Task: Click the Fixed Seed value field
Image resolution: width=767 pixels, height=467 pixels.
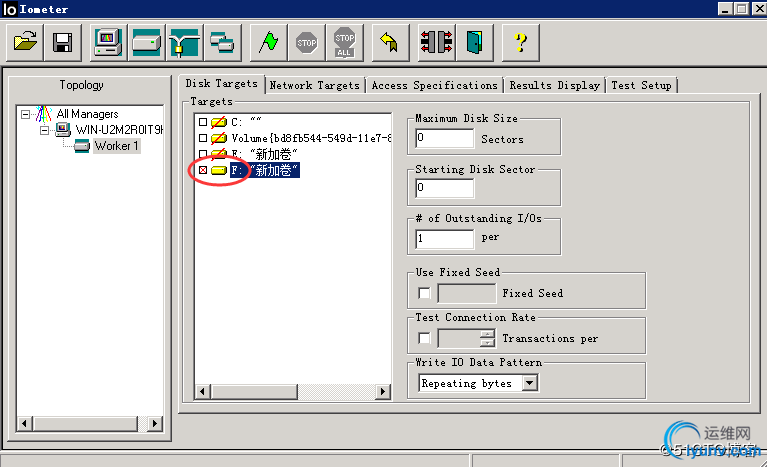Action: tap(467, 293)
